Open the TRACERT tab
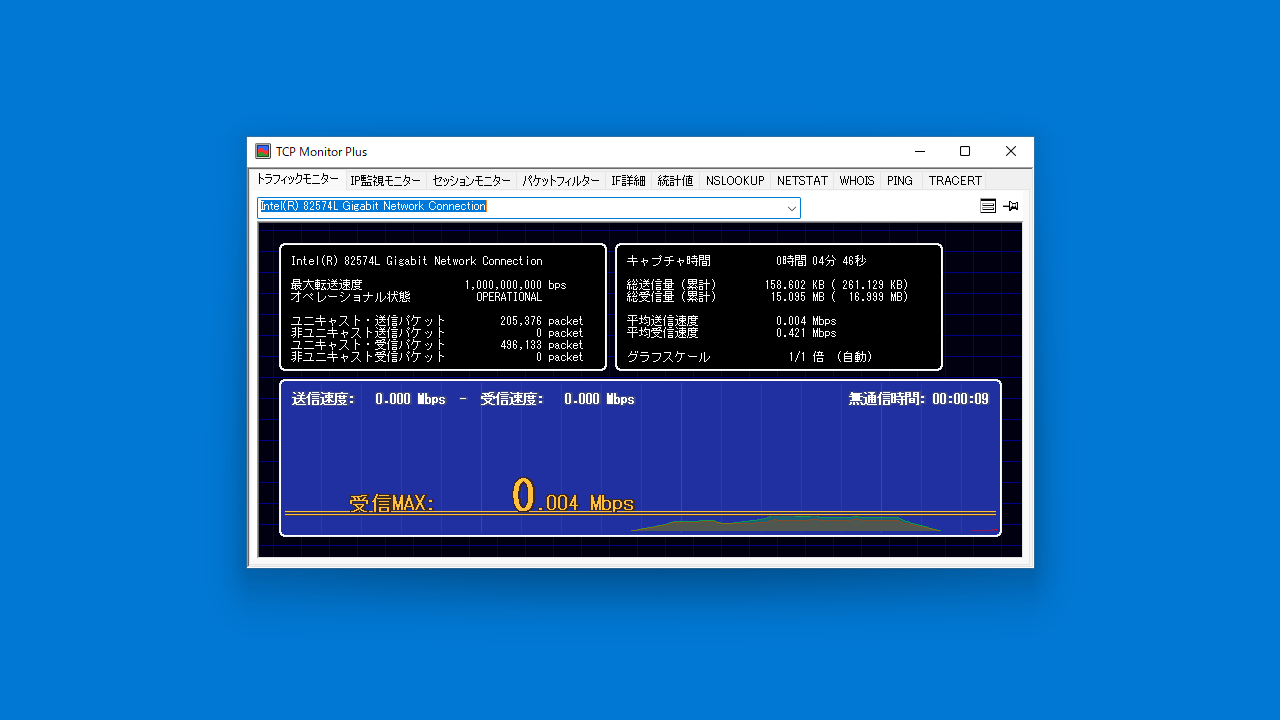1280x720 pixels. (955, 181)
